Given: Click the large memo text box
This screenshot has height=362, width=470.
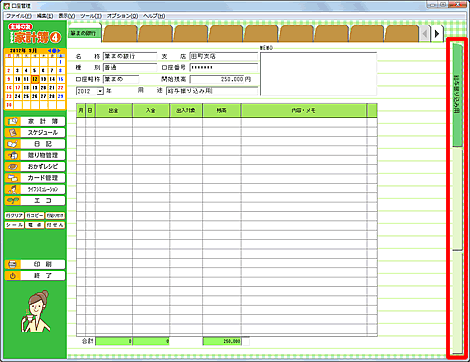Looking at the screenshot, I should (x=318, y=73).
